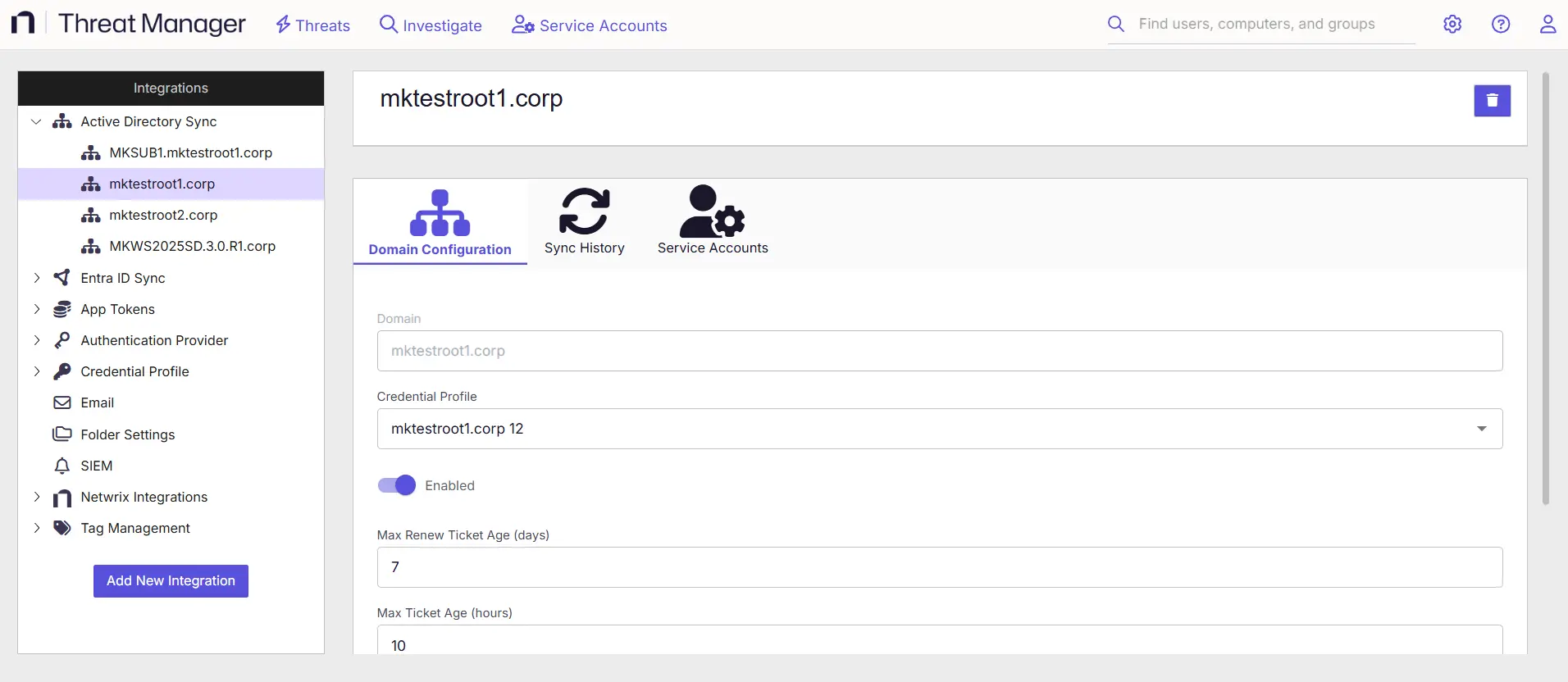Select mktestroot2.corp domain

pos(163,215)
